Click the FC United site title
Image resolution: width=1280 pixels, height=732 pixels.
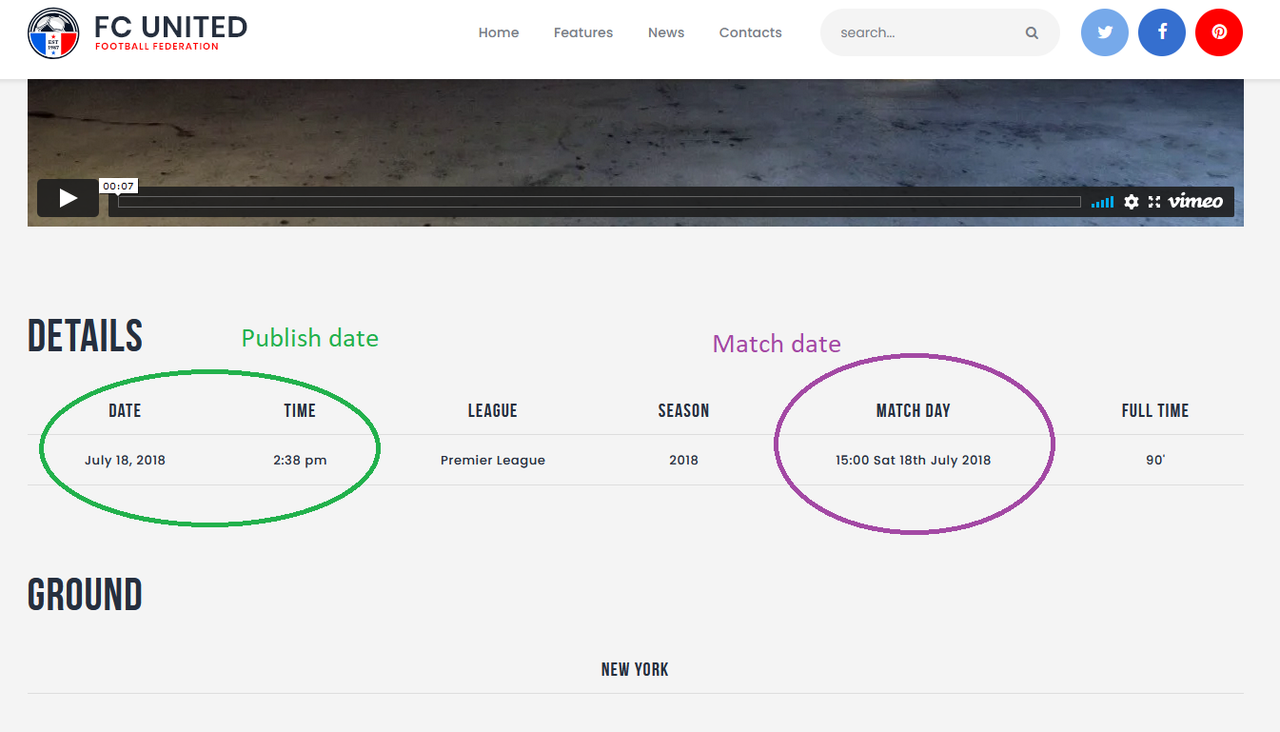[x=170, y=27]
